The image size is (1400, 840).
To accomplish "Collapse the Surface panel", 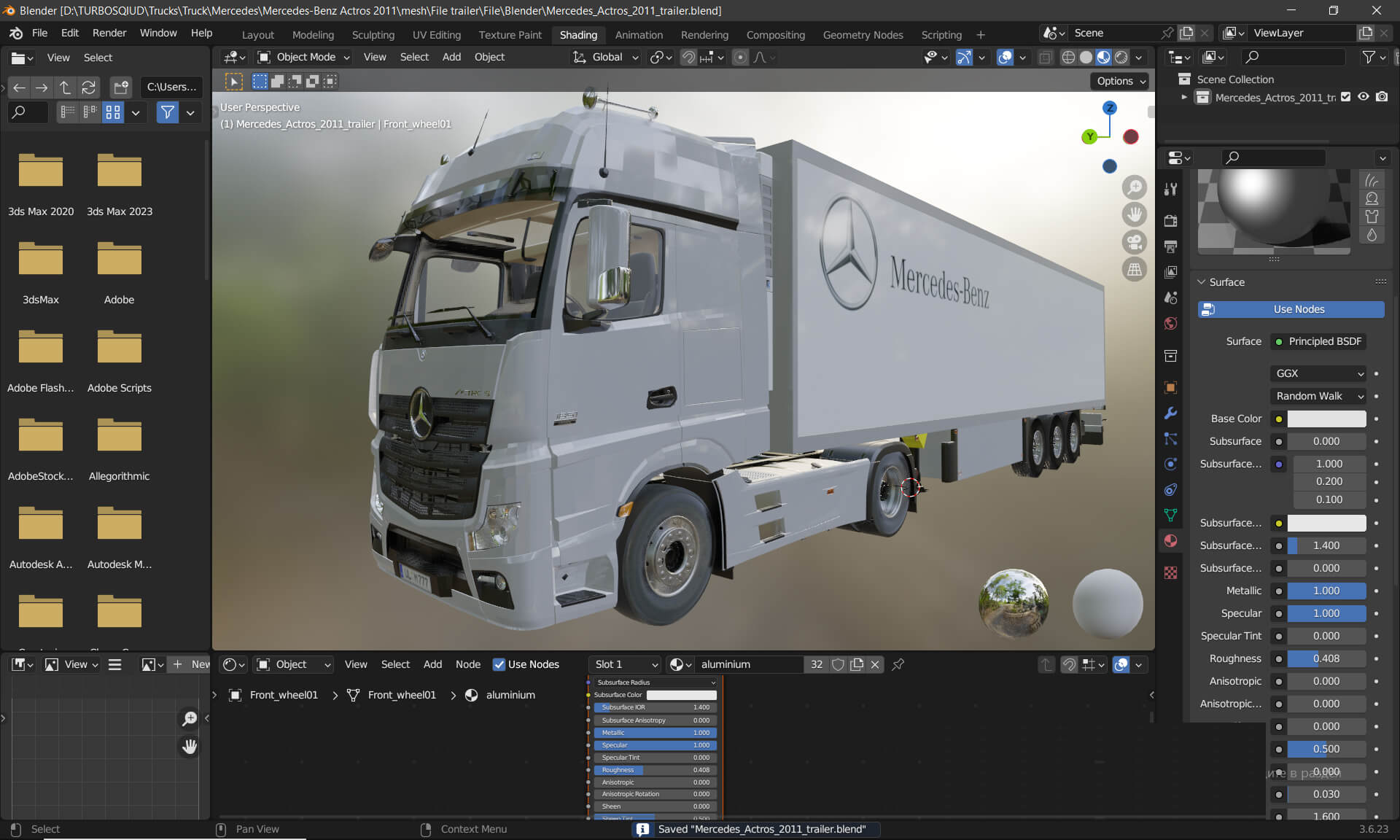I will tap(1202, 282).
